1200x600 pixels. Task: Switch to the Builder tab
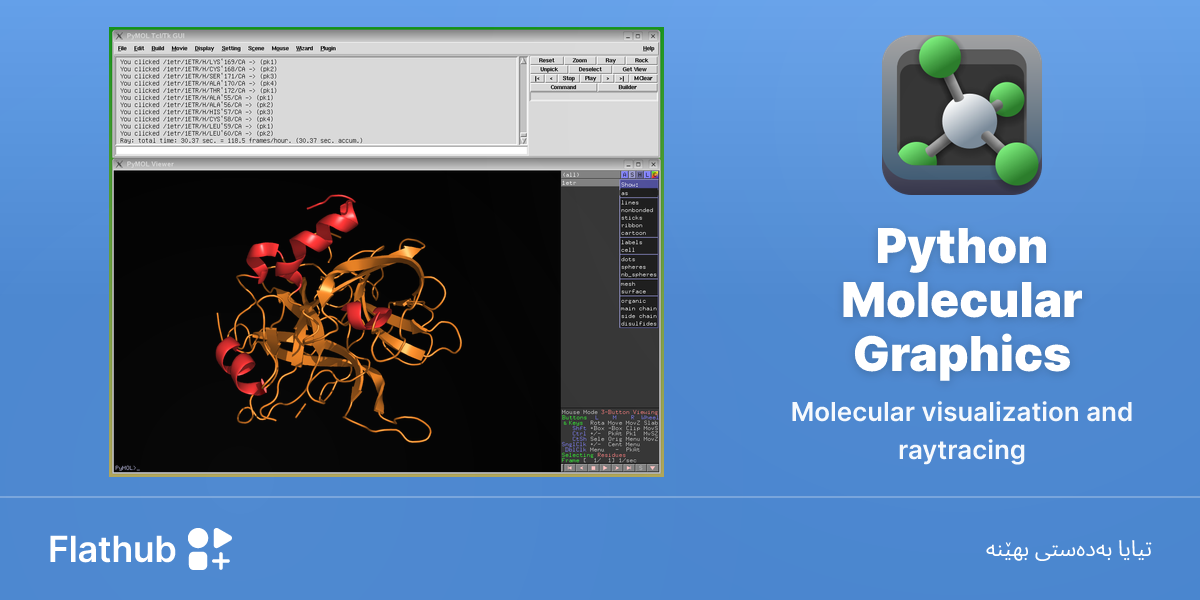pos(627,87)
